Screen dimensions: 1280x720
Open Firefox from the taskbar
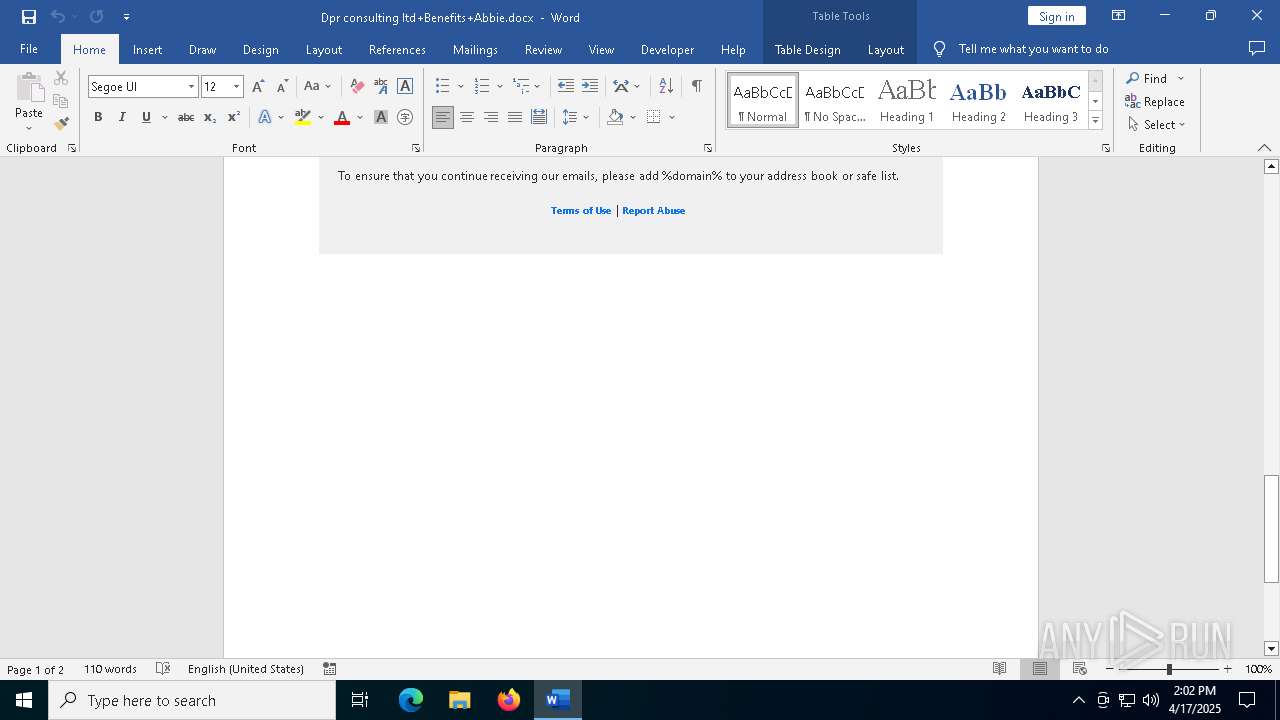pos(509,700)
